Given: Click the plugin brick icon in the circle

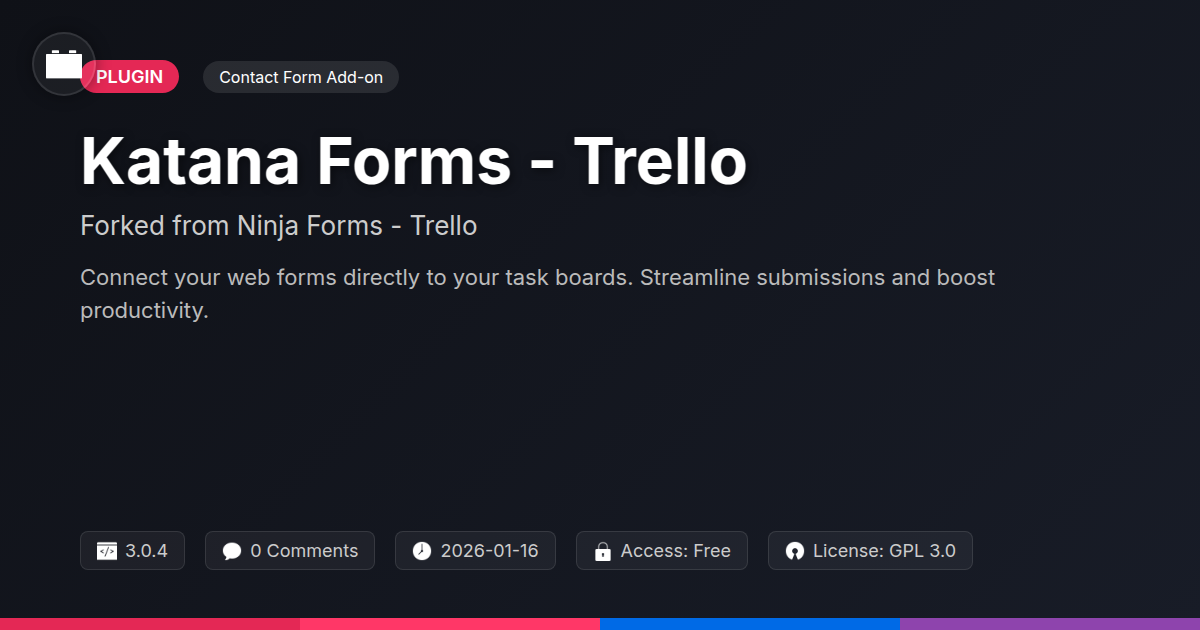Looking at the screenshot, I should pyautogui.click(x=64, y=65).
